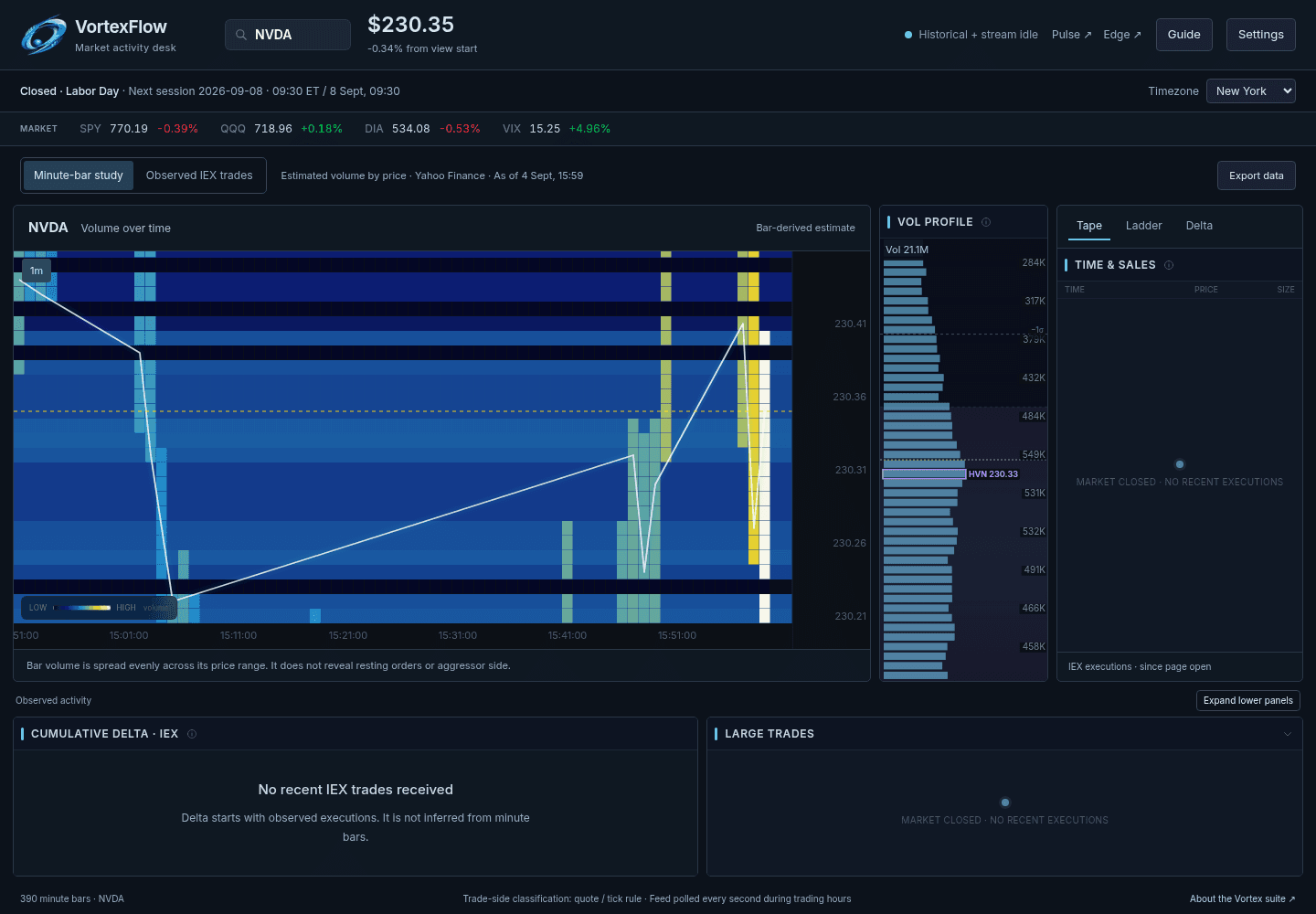Click the PRICE column header in tape

[x=1206, y=290]
